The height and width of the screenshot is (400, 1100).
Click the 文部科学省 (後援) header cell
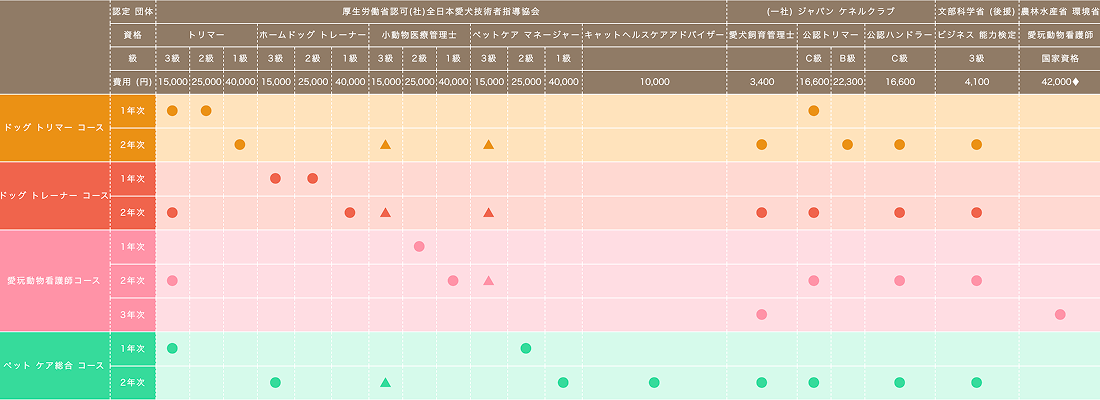(976, 10)
